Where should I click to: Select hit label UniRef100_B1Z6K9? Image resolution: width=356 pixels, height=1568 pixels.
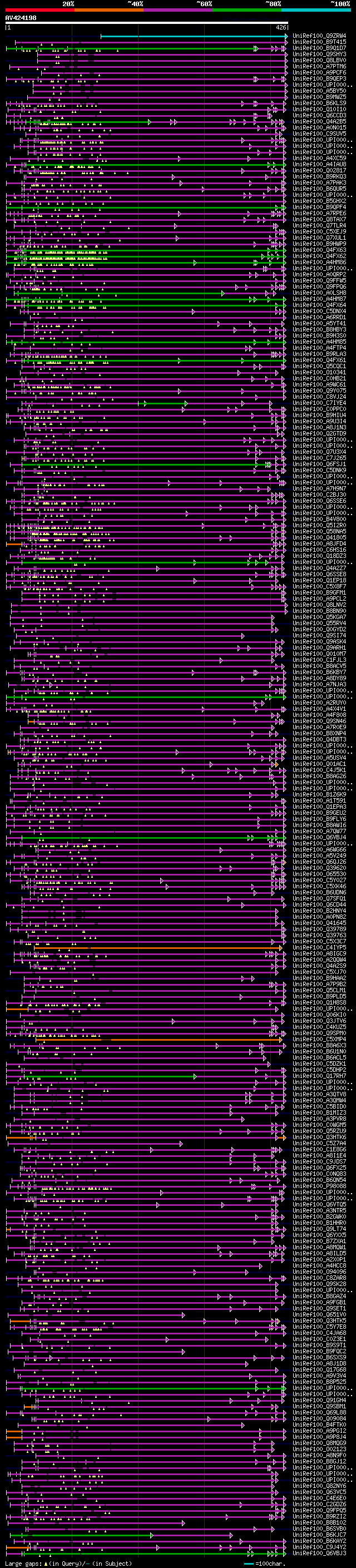pyautogui.click(x=319, y=794)
